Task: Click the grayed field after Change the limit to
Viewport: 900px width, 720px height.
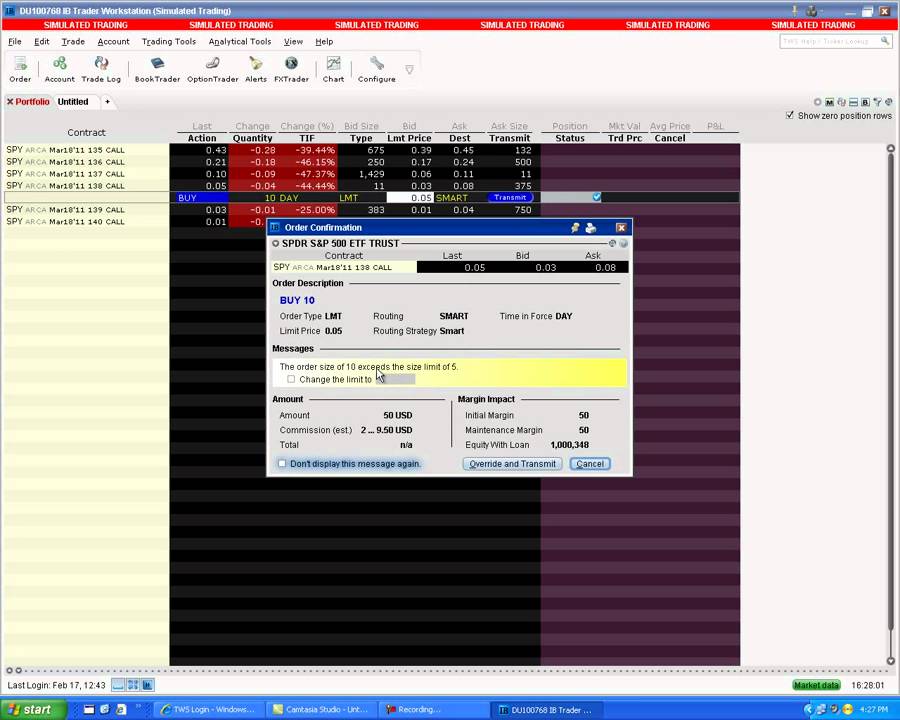Action: tap(395, 379)
